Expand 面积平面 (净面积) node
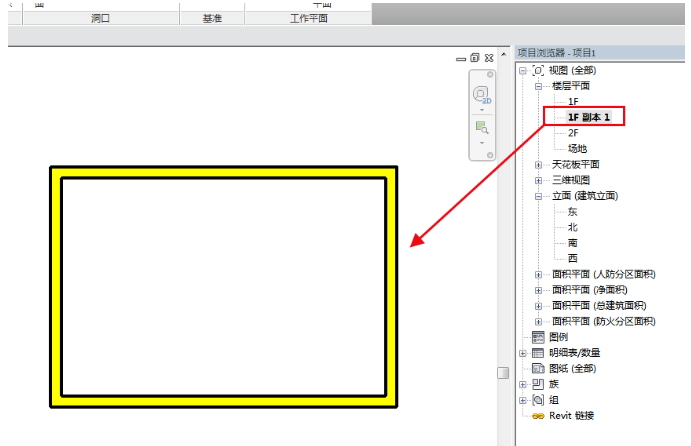691x446 pixels. [x=538, y=290]
